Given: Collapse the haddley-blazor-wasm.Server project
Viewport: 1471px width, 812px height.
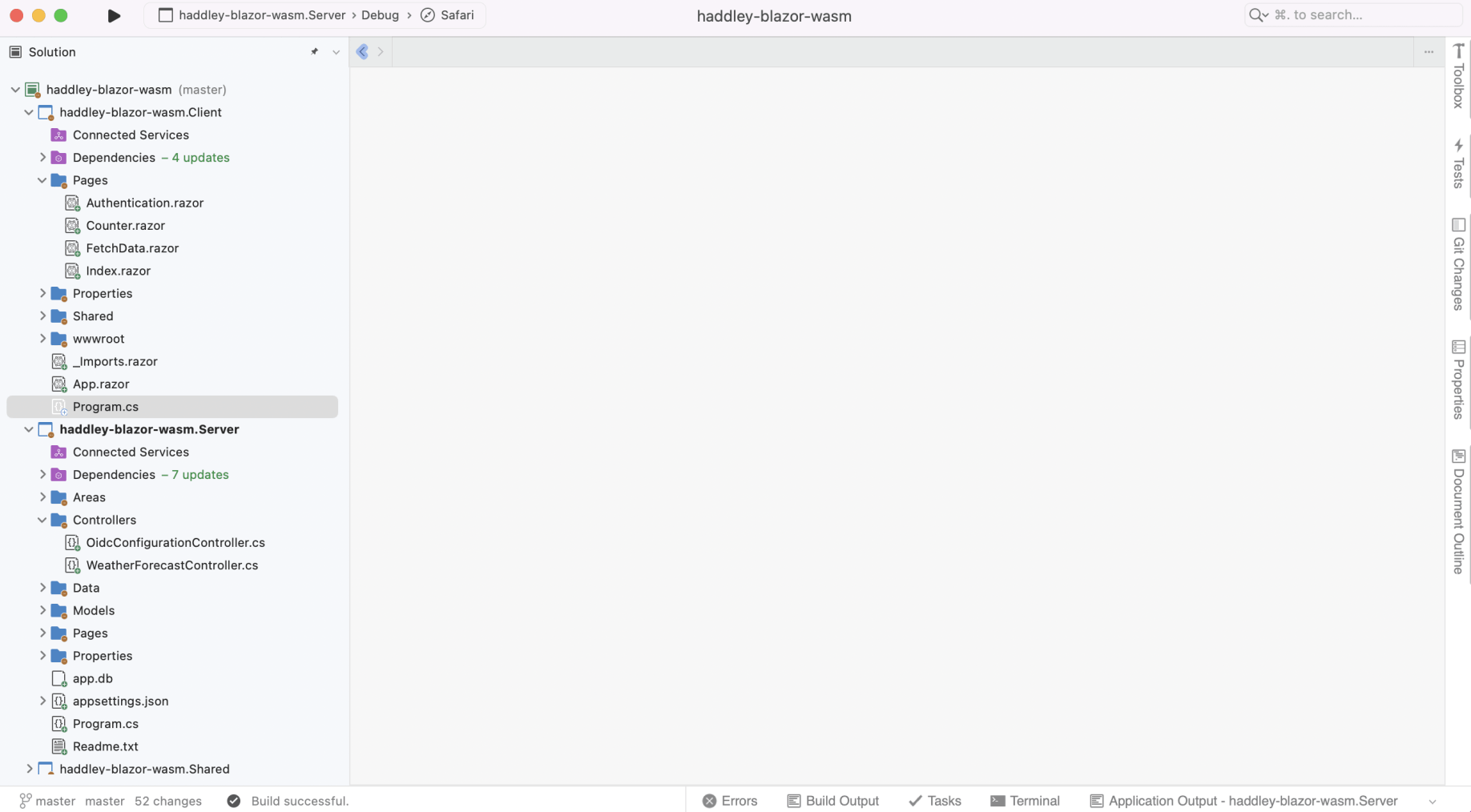Looking at the screenshot, I should (29, 429).
